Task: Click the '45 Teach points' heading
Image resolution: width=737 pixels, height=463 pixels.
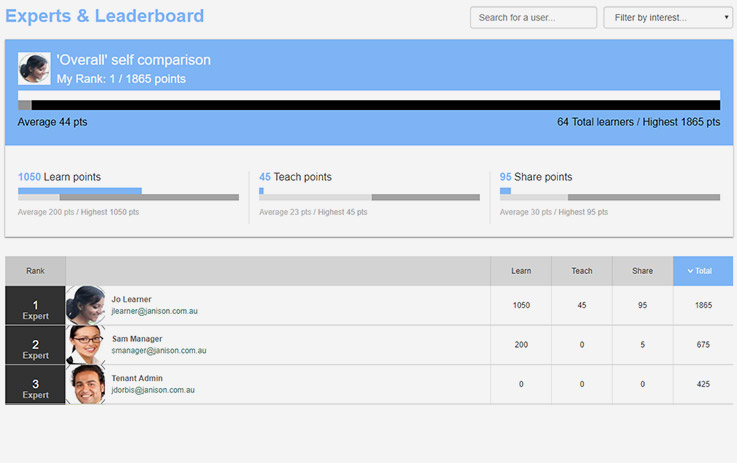Action: pyautogui.click(x=295, y=177)
